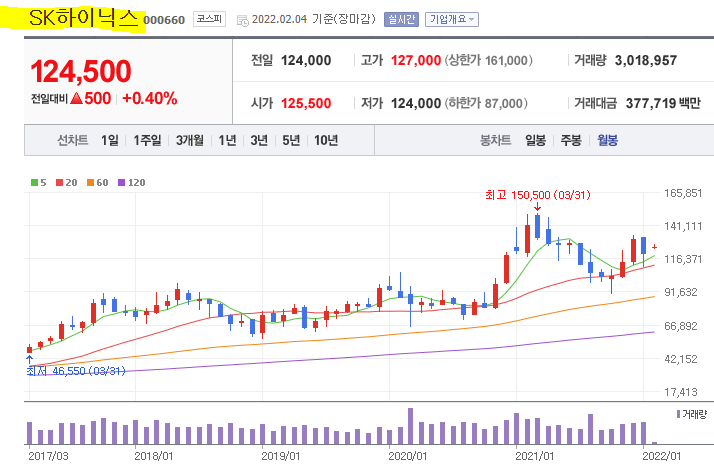714x476 pixels.
Task: Select the 1년 line chart tab
Action: tap(227, 140)
